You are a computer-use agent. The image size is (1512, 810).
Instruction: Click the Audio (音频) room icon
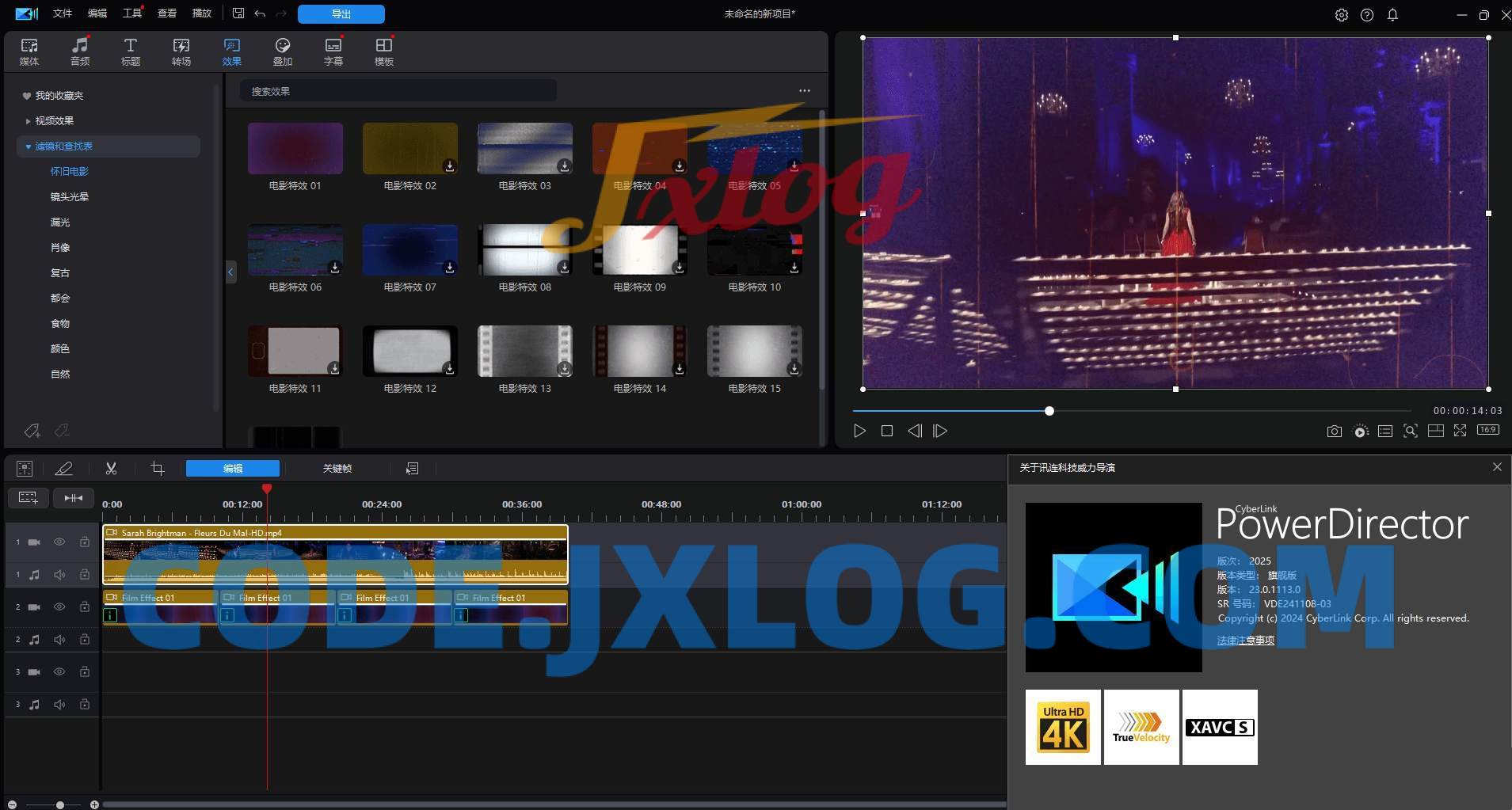coord(80,51)
